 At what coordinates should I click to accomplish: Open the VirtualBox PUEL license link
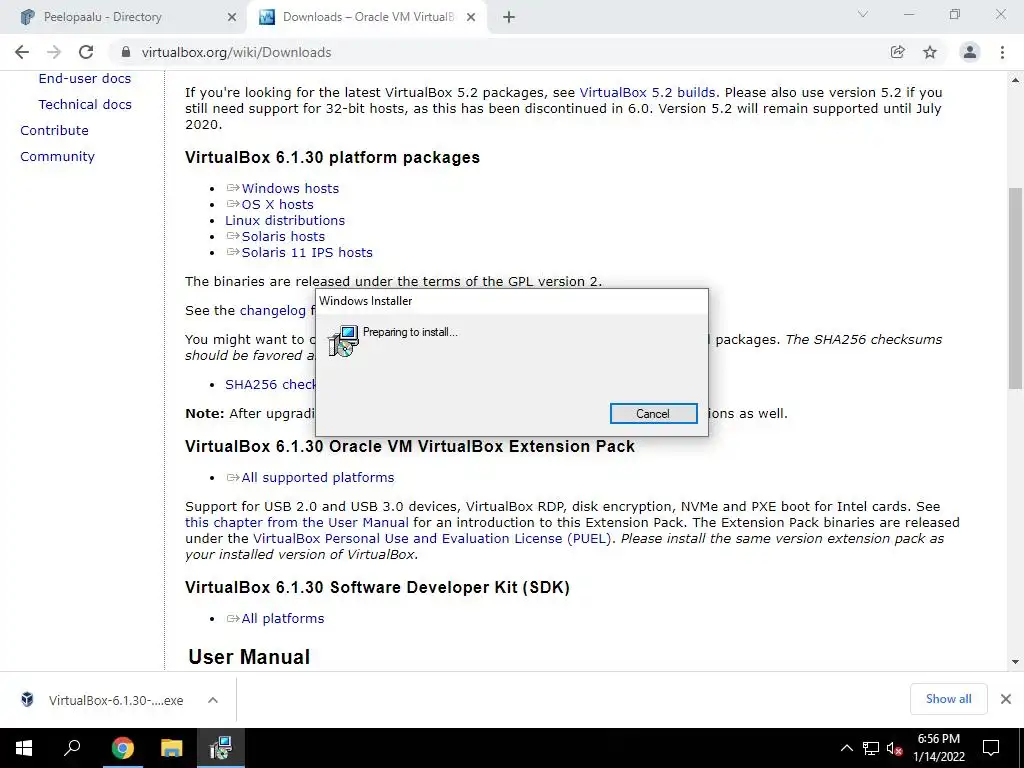(432, 539)
